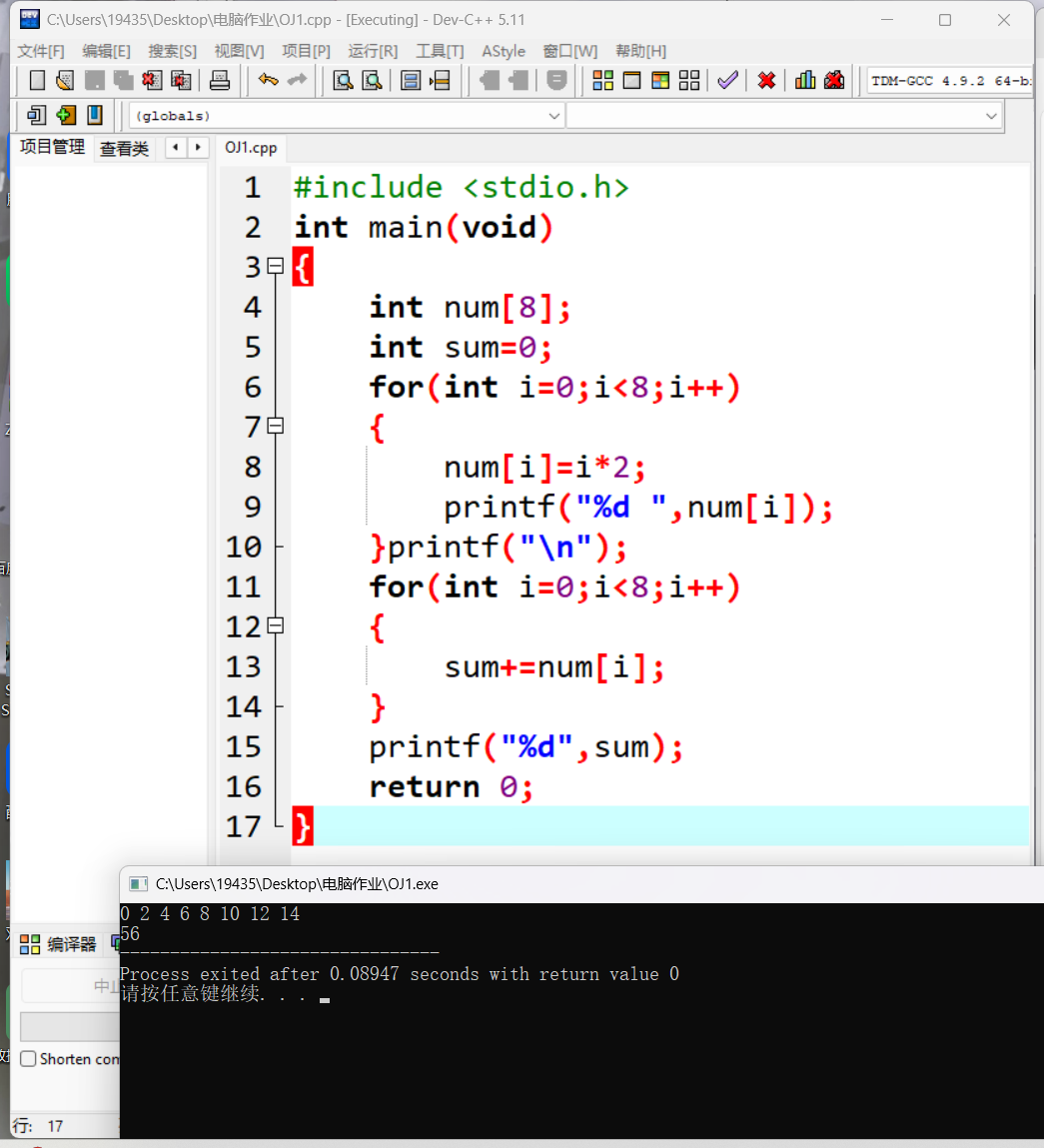Open the 搜索[S] menu
This screenshot has width=1044, height=1148.
coord(172,51)
